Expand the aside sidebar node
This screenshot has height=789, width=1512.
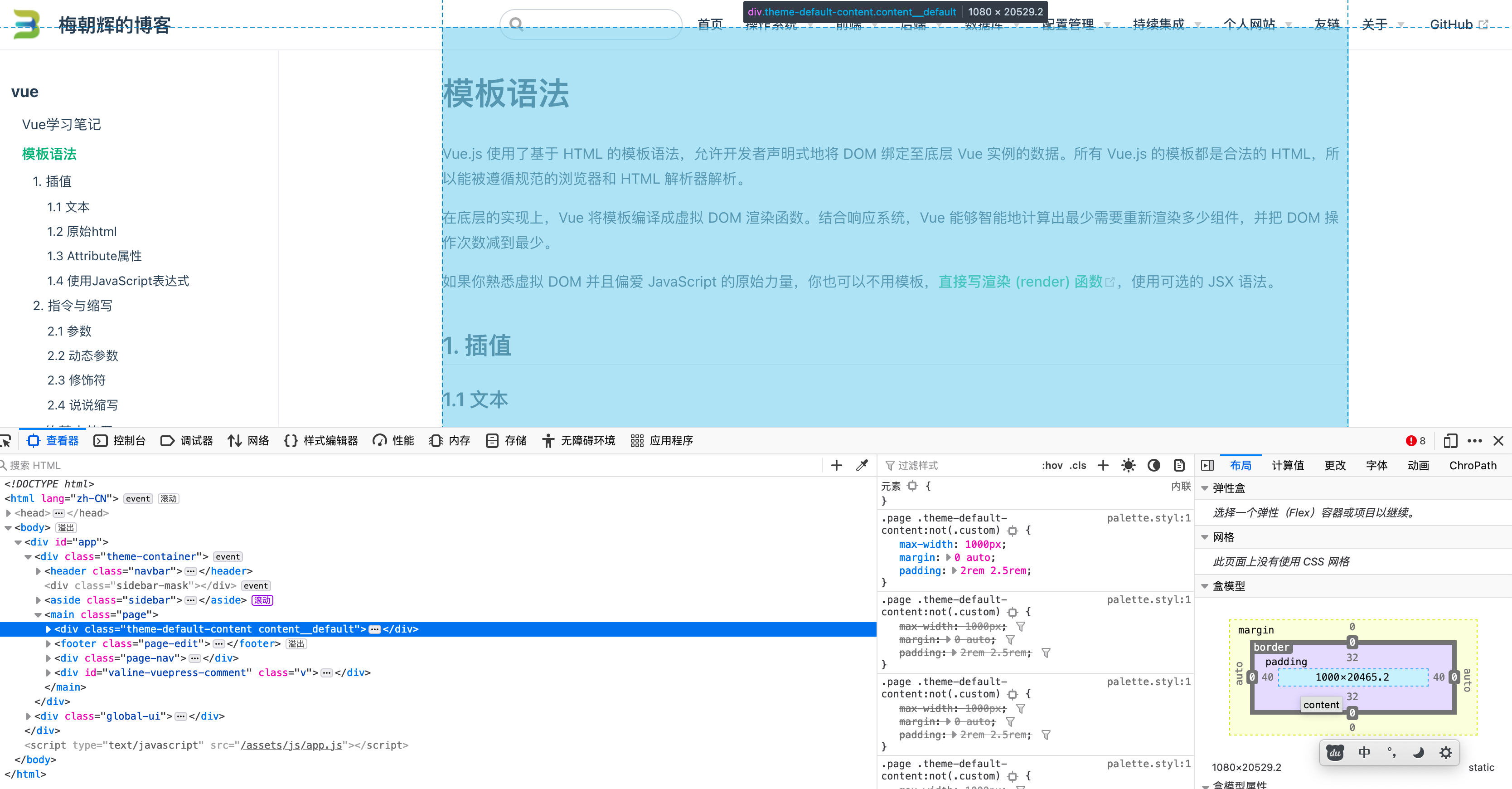[38, 600]
